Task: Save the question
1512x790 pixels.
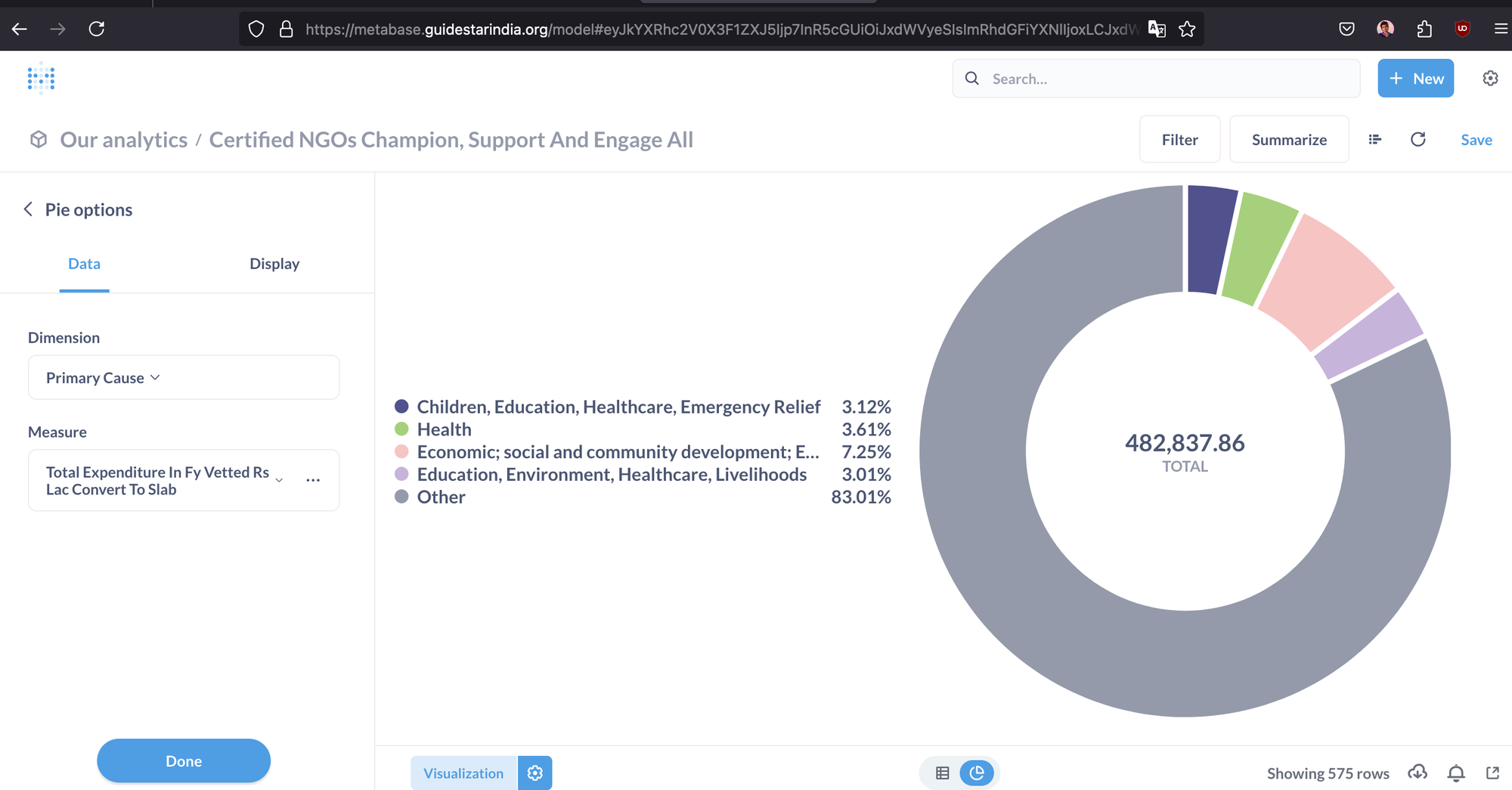Action: click(1476, 139)
